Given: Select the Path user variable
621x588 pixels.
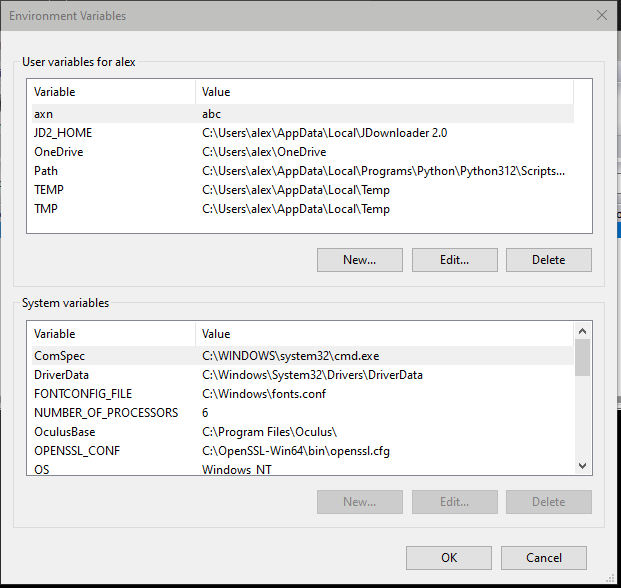Looking at the screenshot, I should click(x=303, y=171).
